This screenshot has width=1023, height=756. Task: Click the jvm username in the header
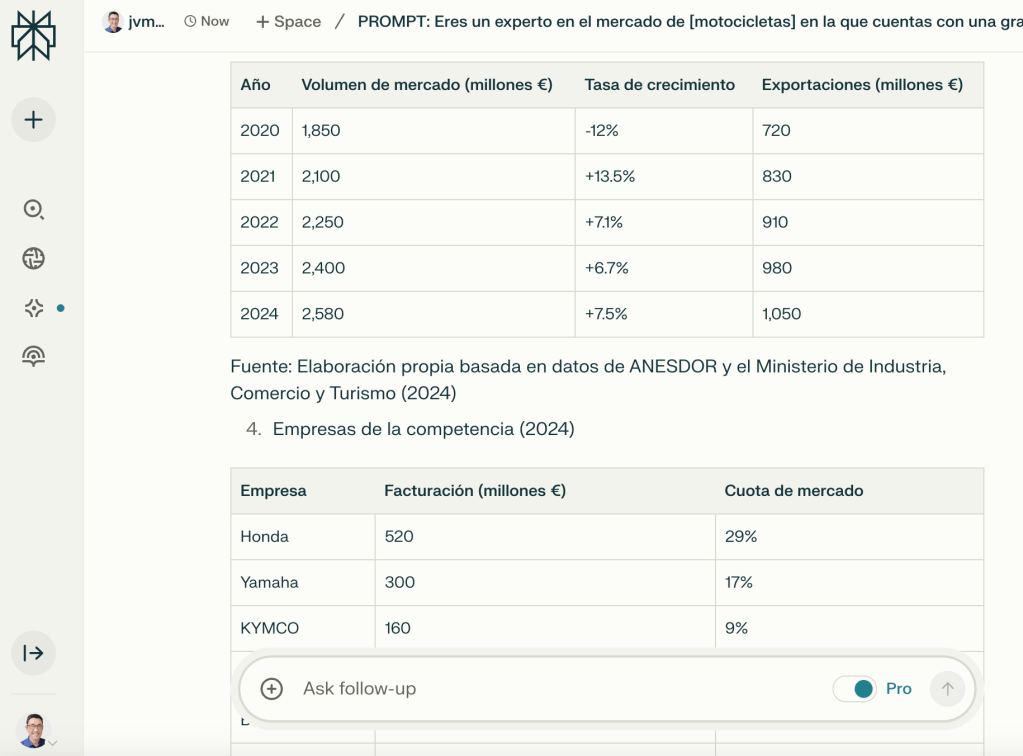pyautogui.click(x=146, y=21)
